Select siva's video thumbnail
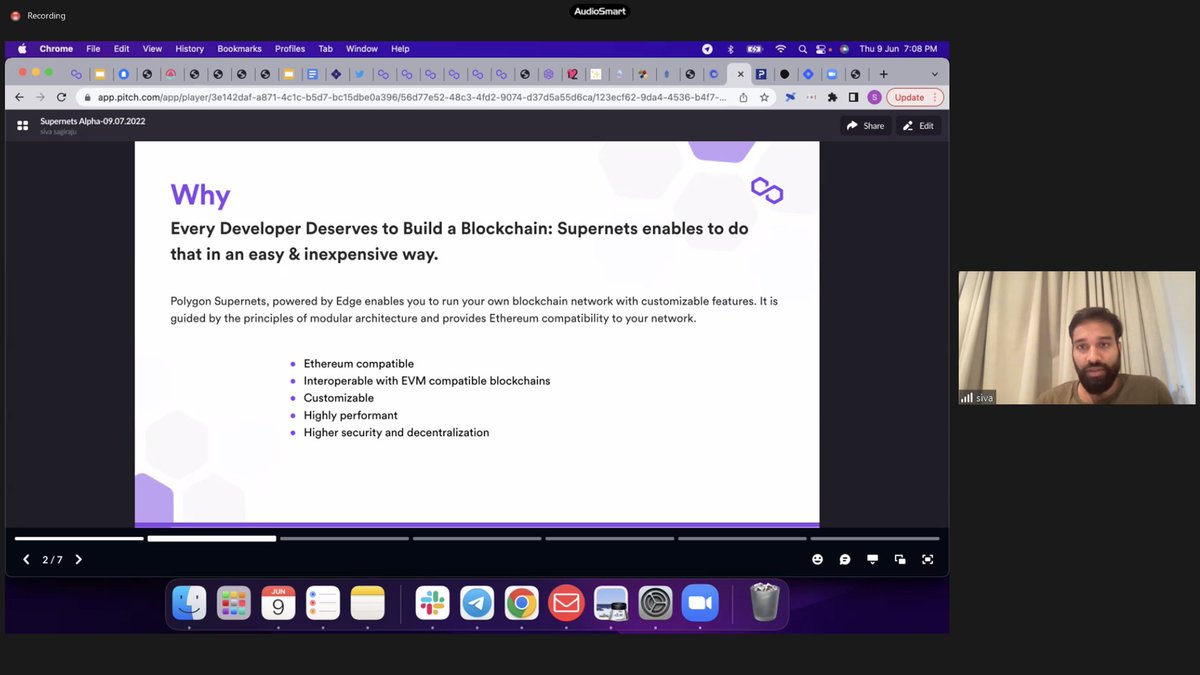This screenshot has height=675, width=1200. 1077,338
